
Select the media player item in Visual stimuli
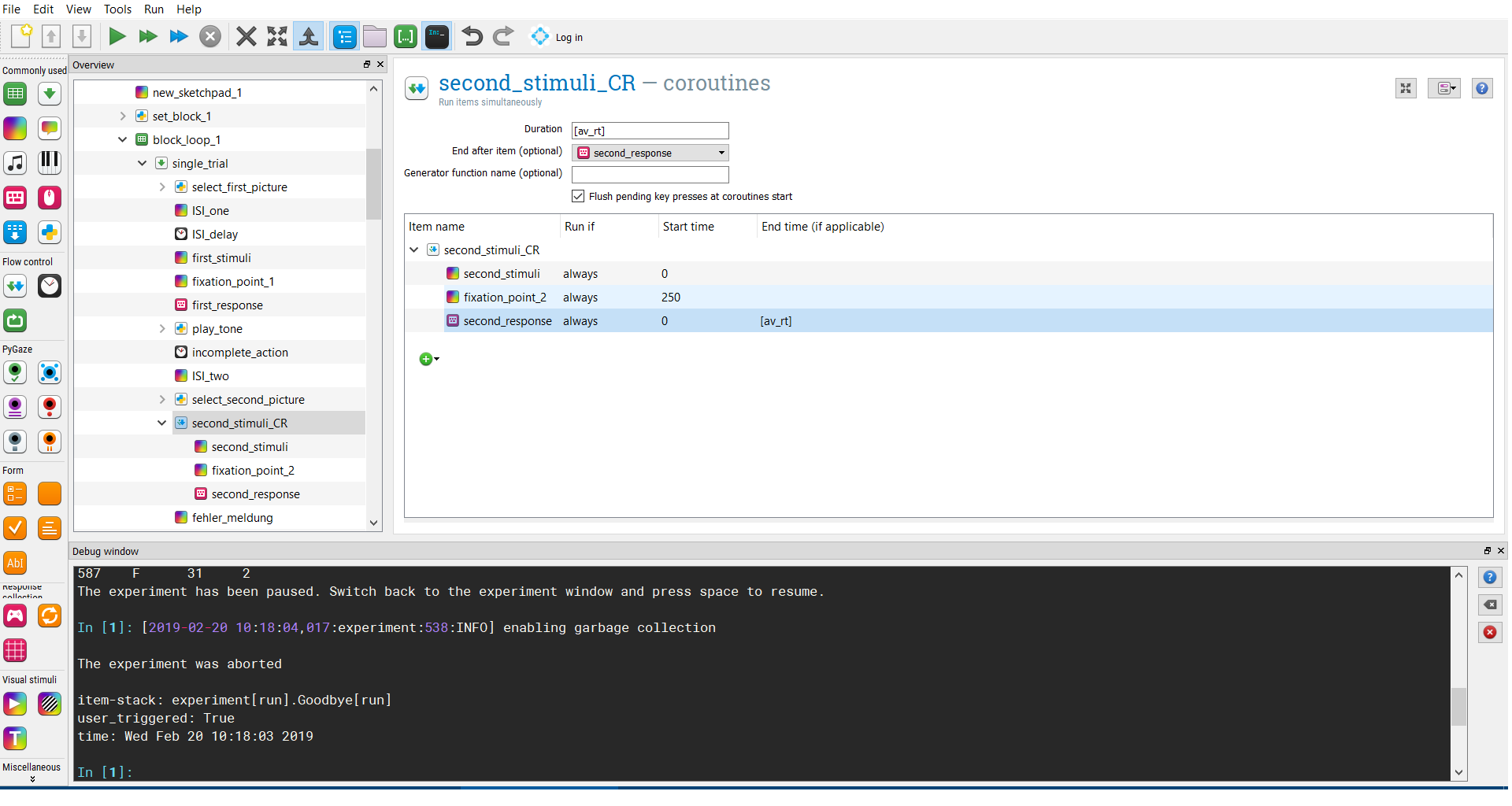pyautogui.click(x=15, y=704)
